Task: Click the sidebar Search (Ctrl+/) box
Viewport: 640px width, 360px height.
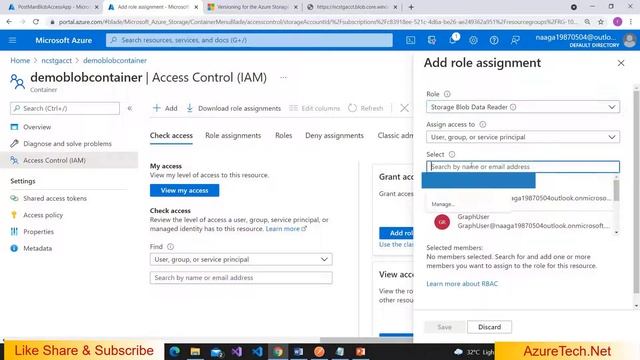Action: tap(65, 108)
